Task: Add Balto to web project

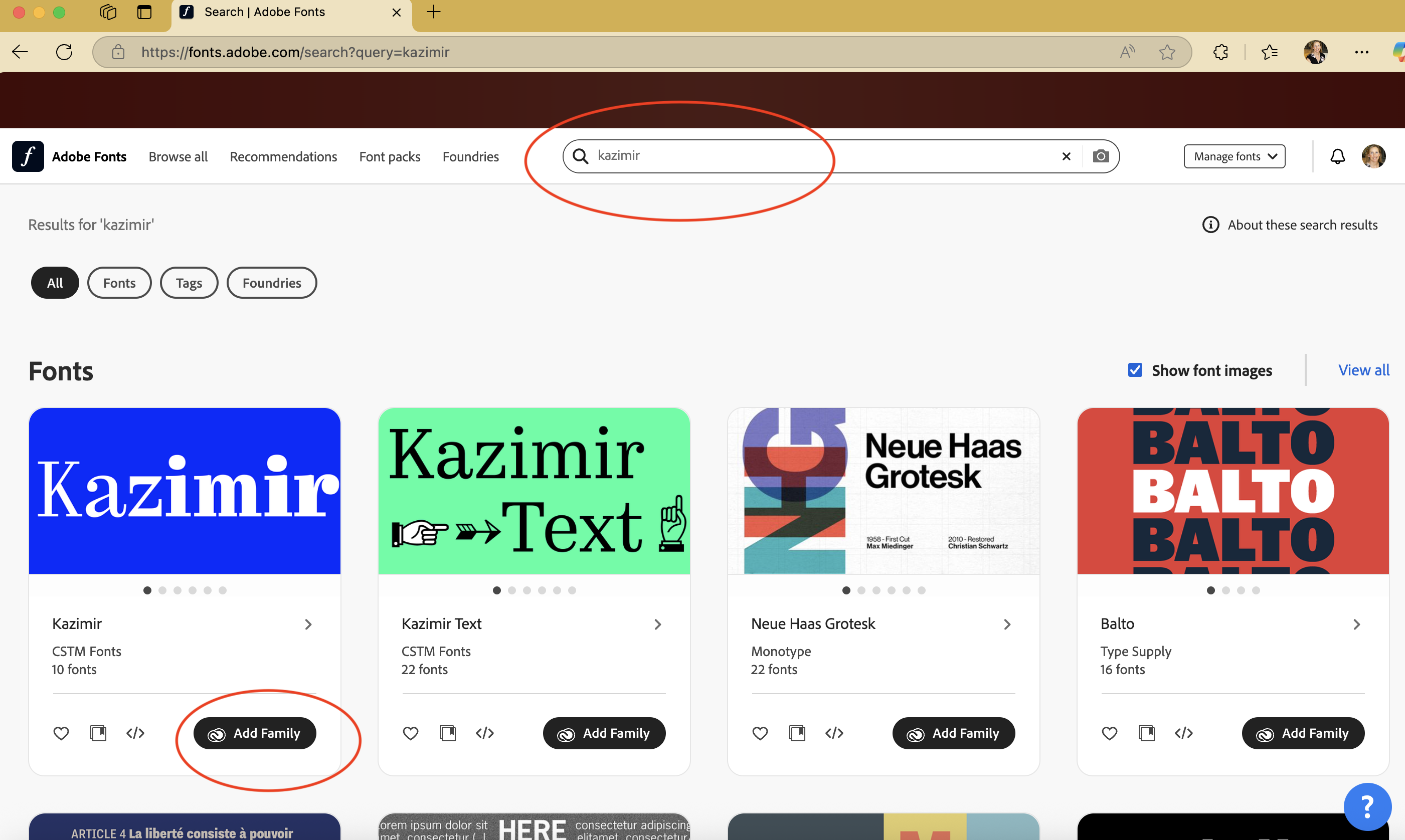Action: (x=1147, y=733)
